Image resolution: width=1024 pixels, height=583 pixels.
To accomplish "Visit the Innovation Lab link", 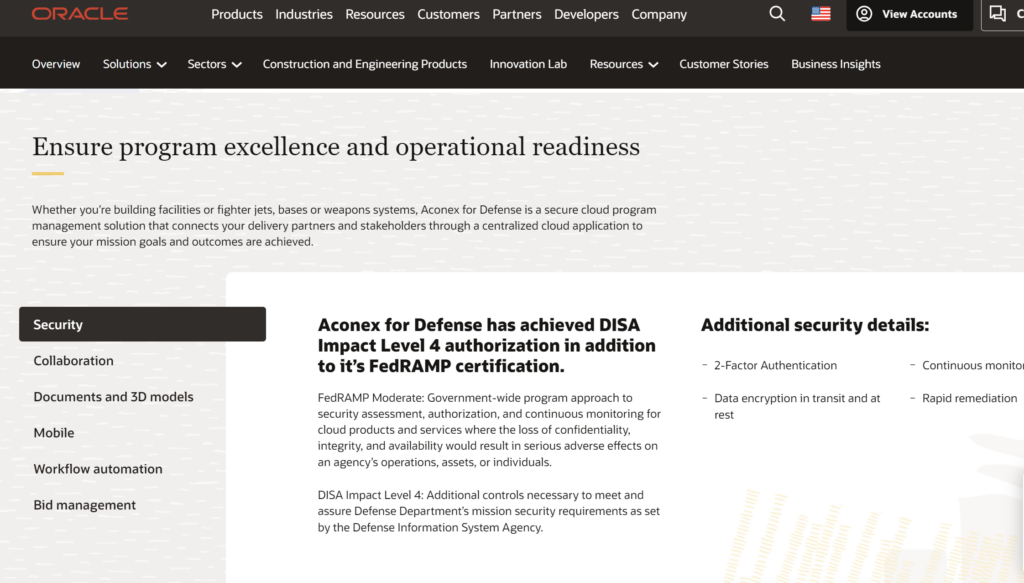I will point(528,64).
